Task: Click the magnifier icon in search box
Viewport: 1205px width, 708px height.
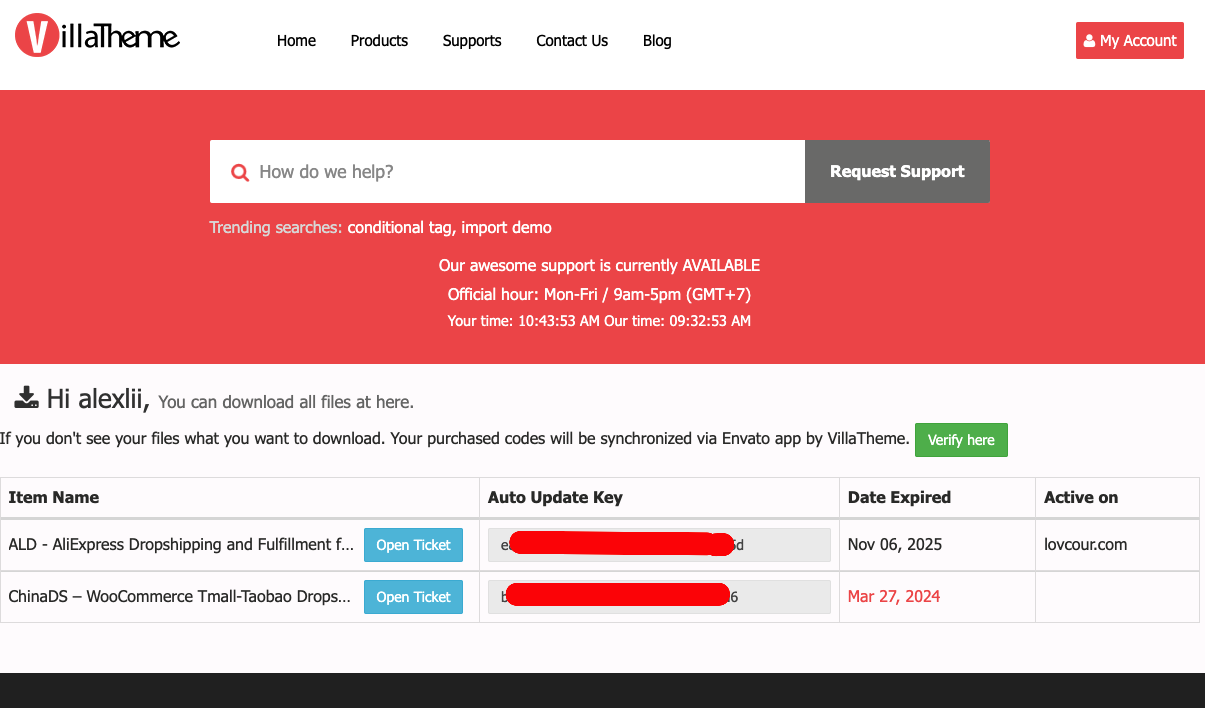Action: coord(240,172)
